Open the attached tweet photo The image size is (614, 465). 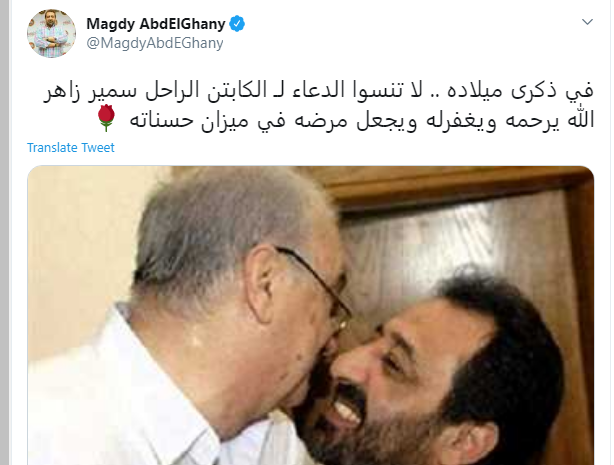point(311,315)
